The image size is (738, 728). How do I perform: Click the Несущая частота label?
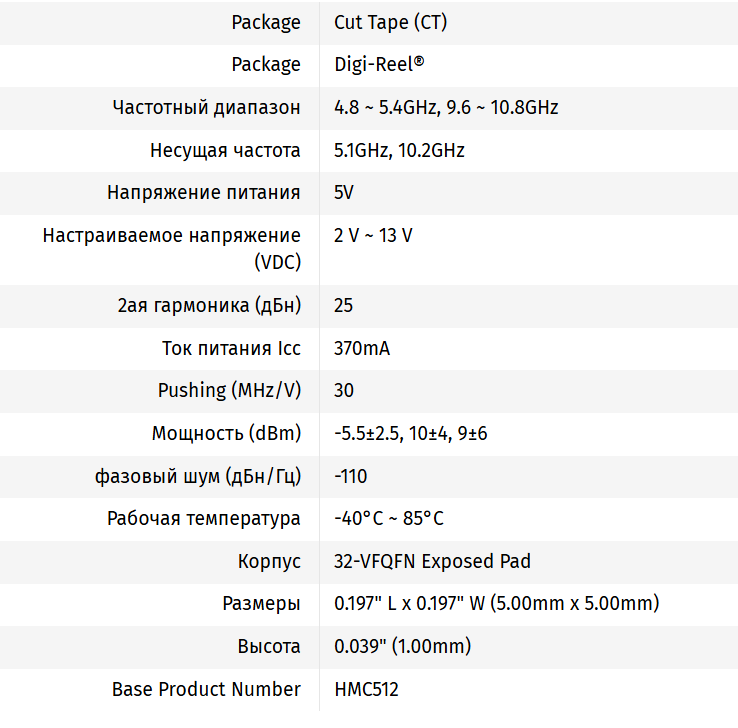(225, 151)
